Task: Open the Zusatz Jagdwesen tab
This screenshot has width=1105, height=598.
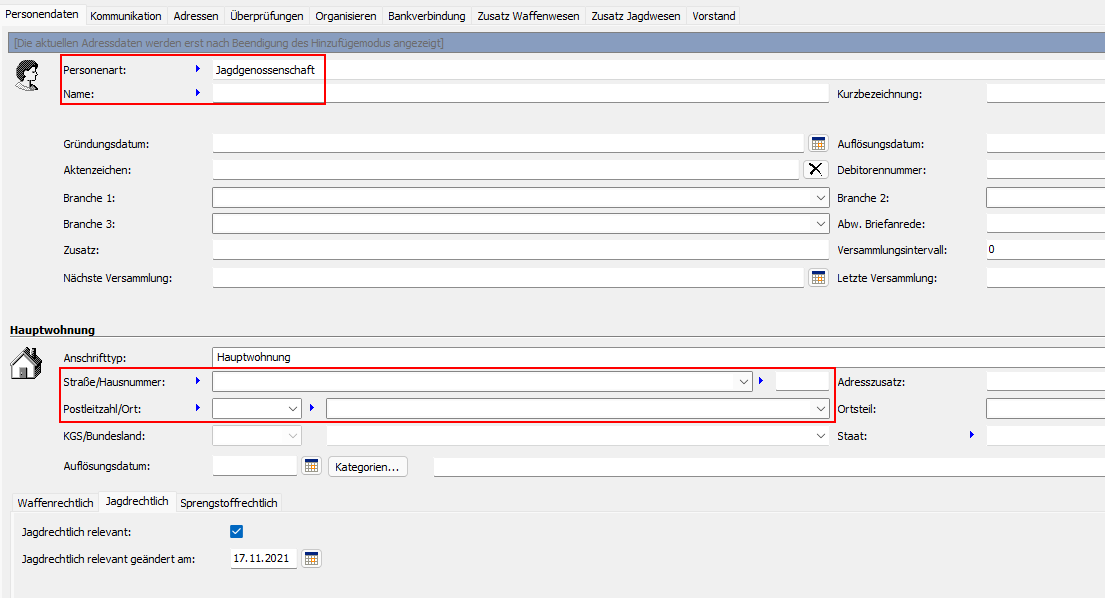Action: [635, 16]
